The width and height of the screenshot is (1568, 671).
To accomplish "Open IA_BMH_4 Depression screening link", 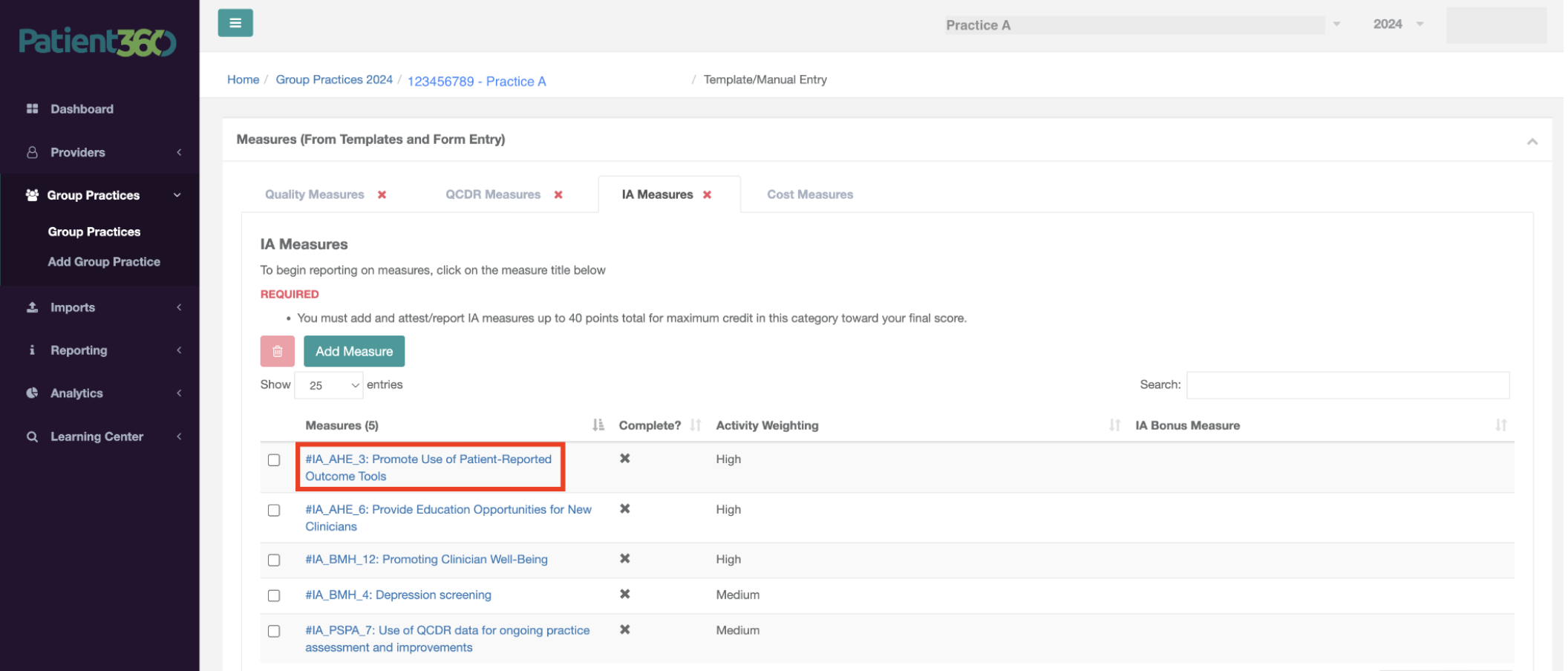I will (x=398, y=595).
